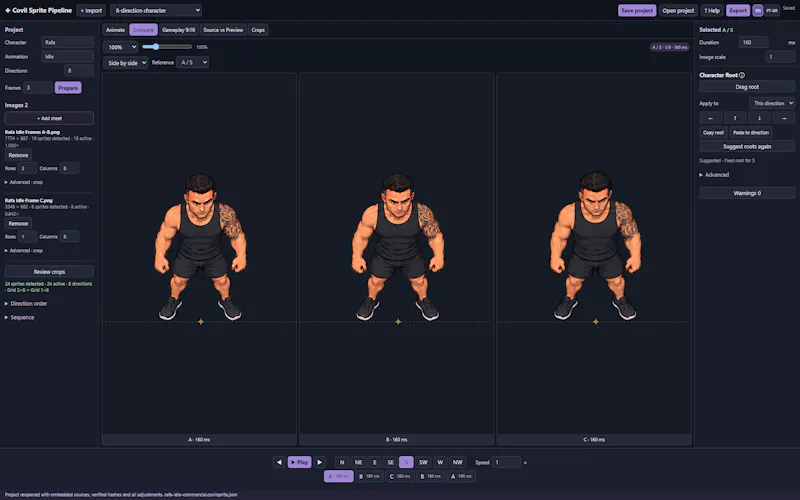Expand the Direction order section
The image size is (800, 500).
pos(26,304)
